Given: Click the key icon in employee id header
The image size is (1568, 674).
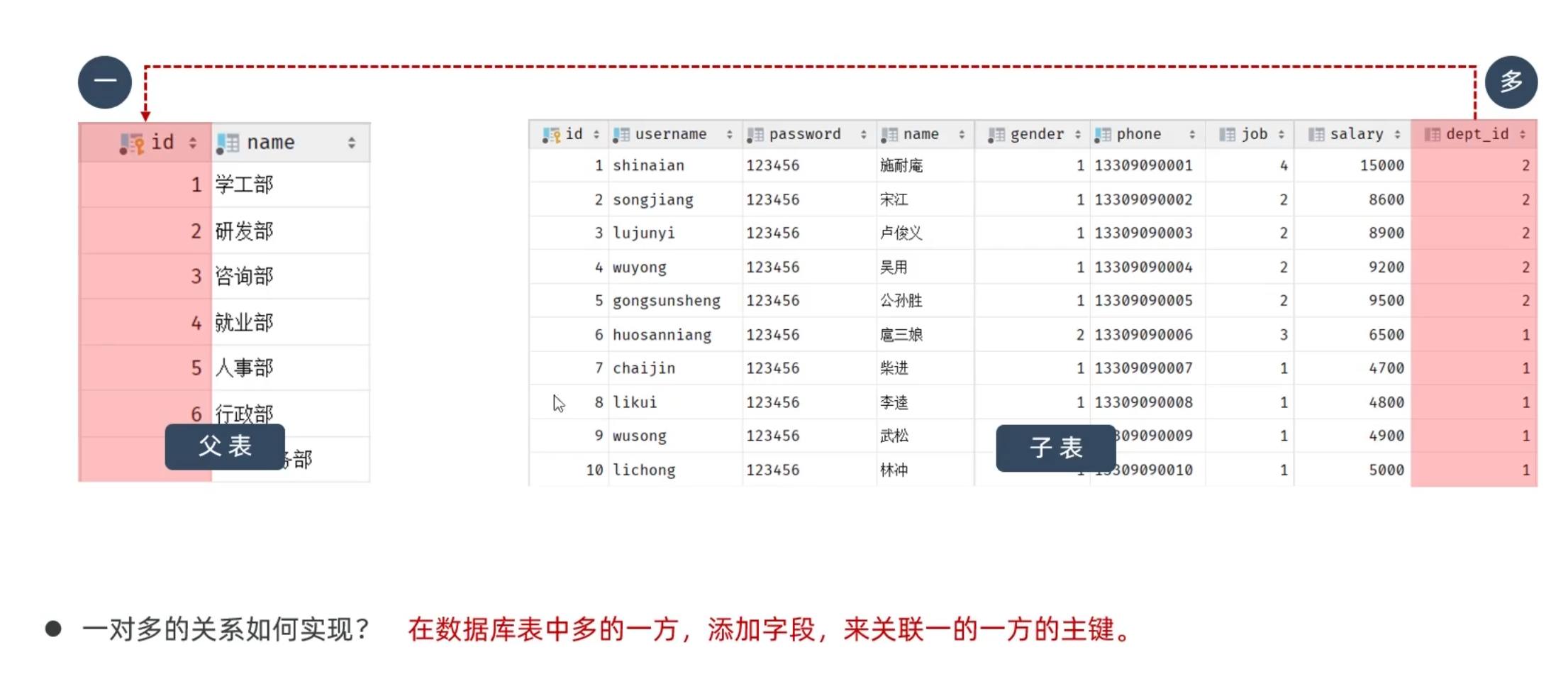Looking at the screenshot, I should tap(551, 135).
